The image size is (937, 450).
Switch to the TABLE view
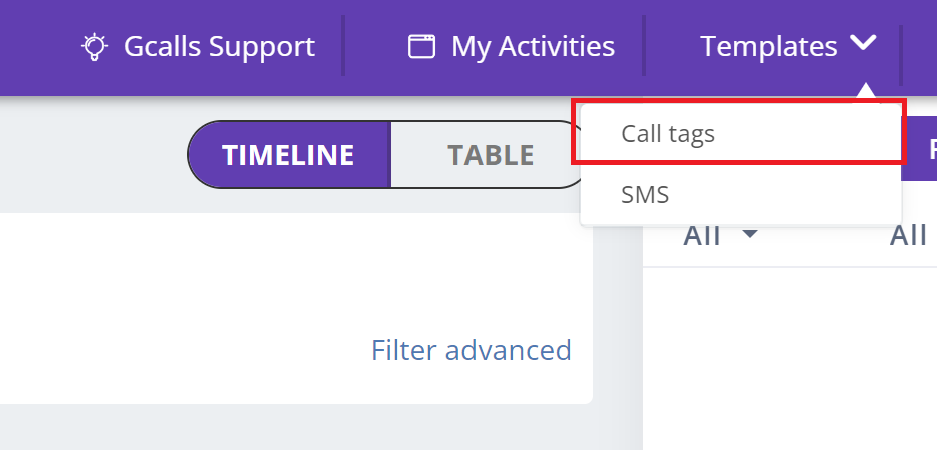tap(489, 155)
